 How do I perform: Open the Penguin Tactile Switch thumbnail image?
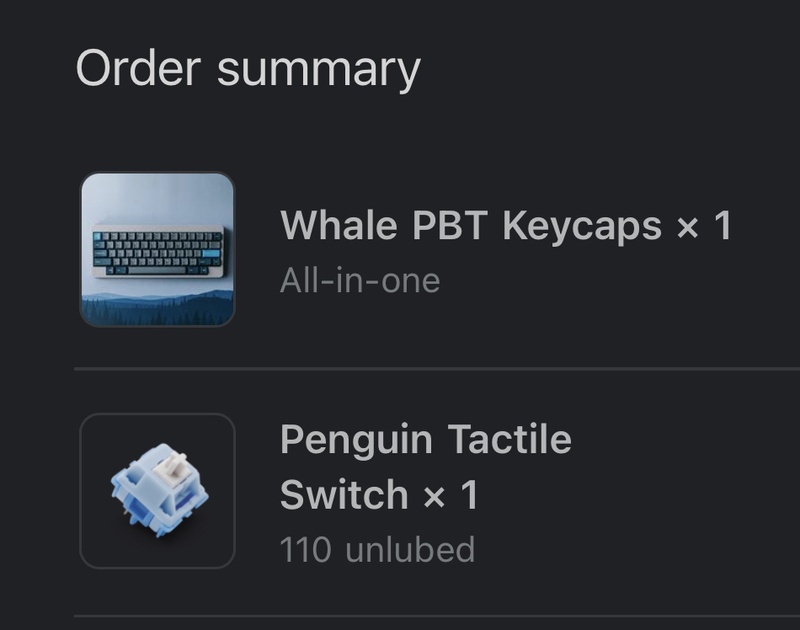157,491
